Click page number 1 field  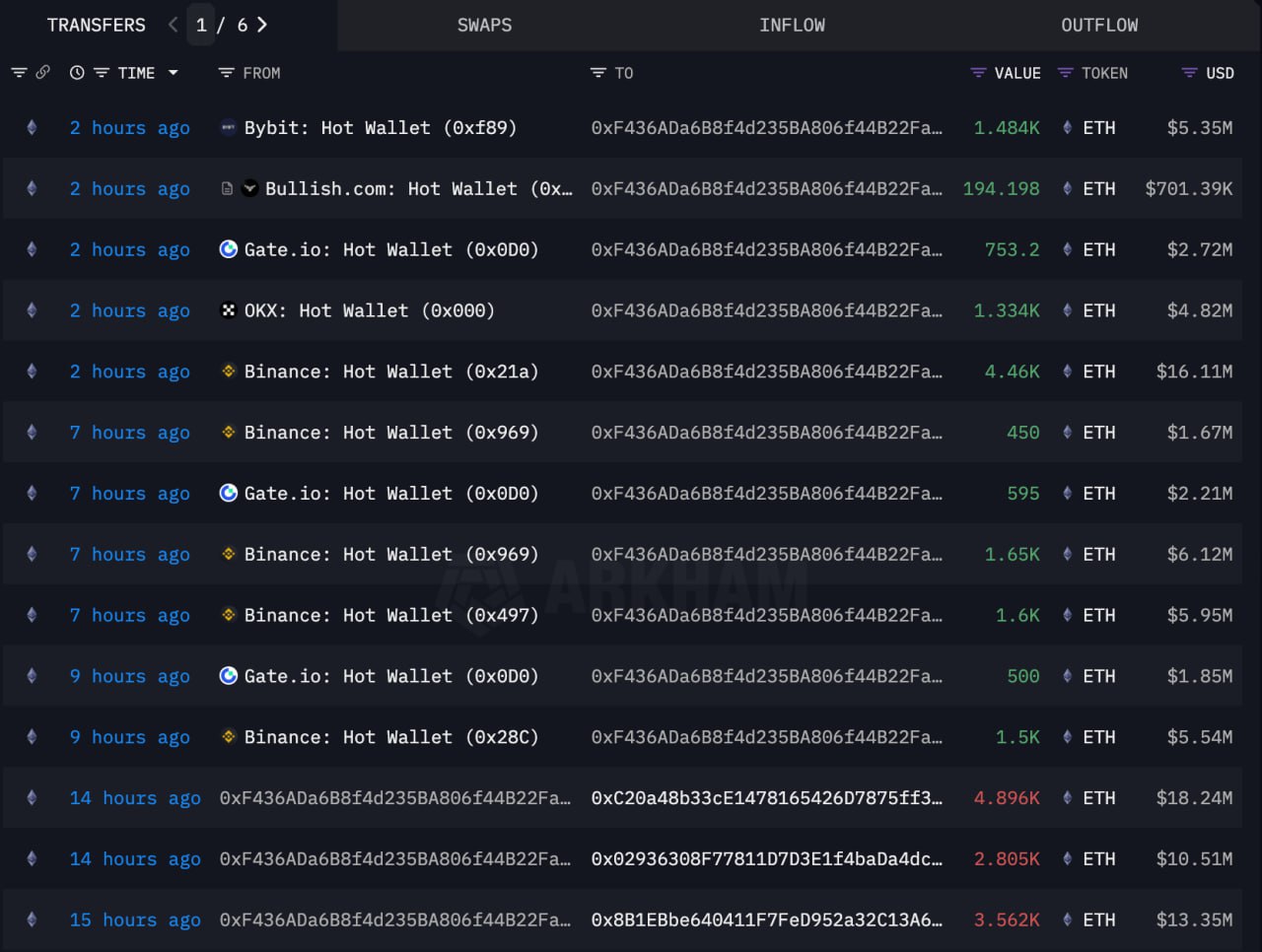click(201, 25)
